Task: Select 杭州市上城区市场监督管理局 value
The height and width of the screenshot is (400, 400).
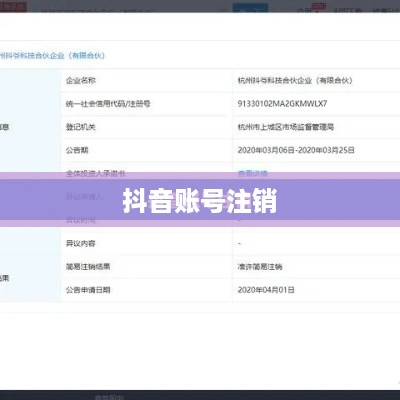Action: click(x=286, y=127)
